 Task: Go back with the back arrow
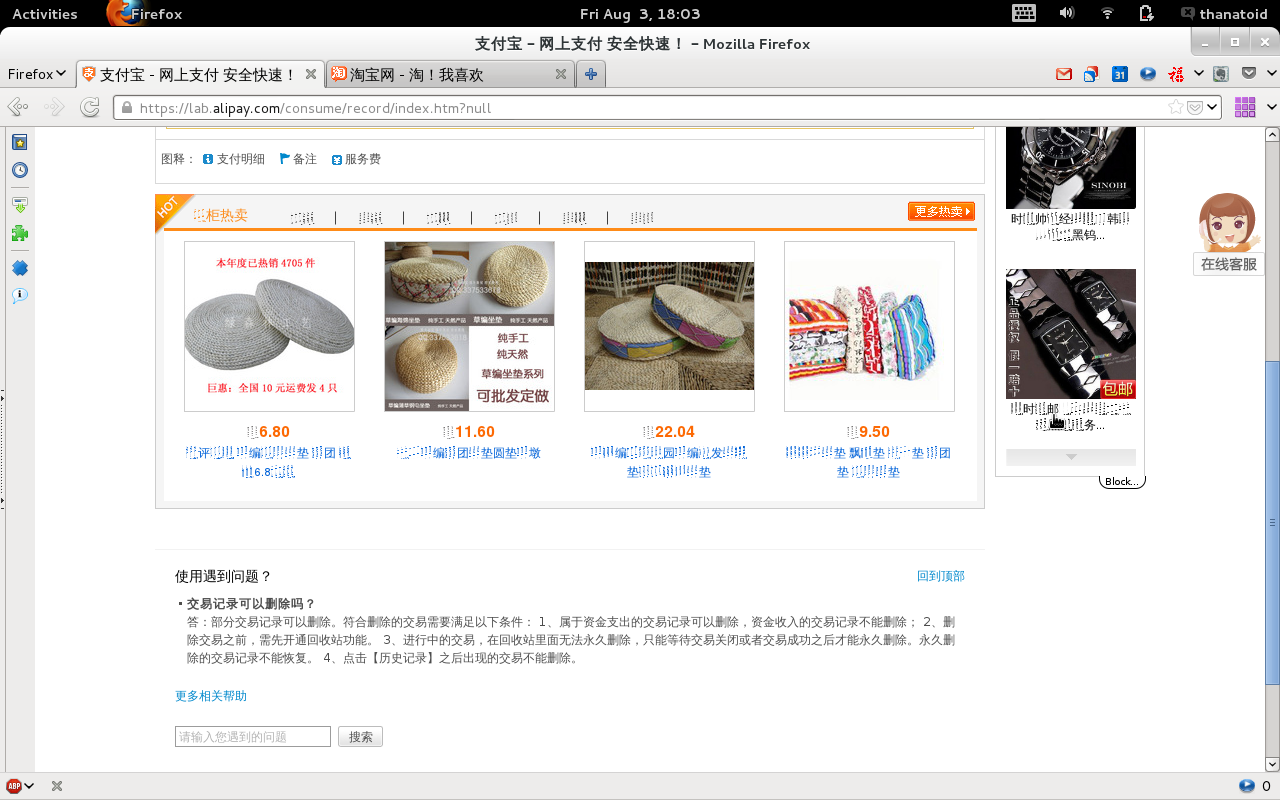point(16,107)
